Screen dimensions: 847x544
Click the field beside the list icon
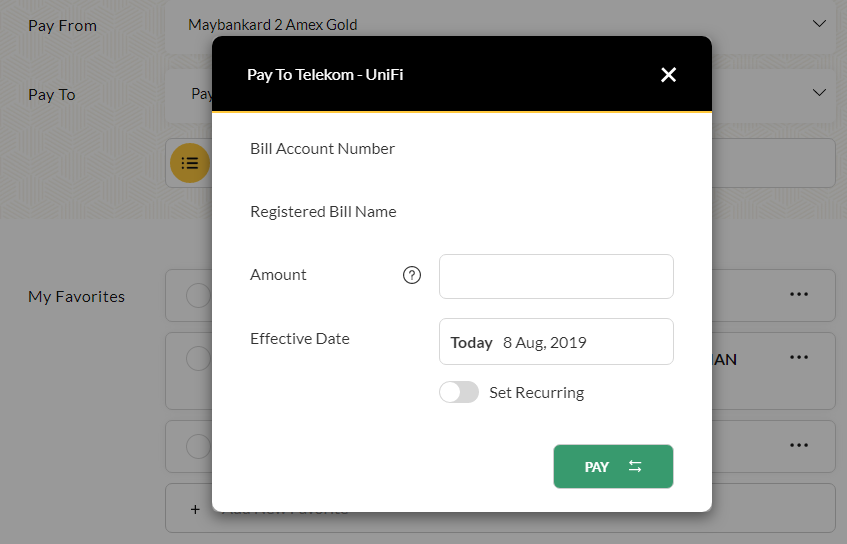tap(770, 163)
